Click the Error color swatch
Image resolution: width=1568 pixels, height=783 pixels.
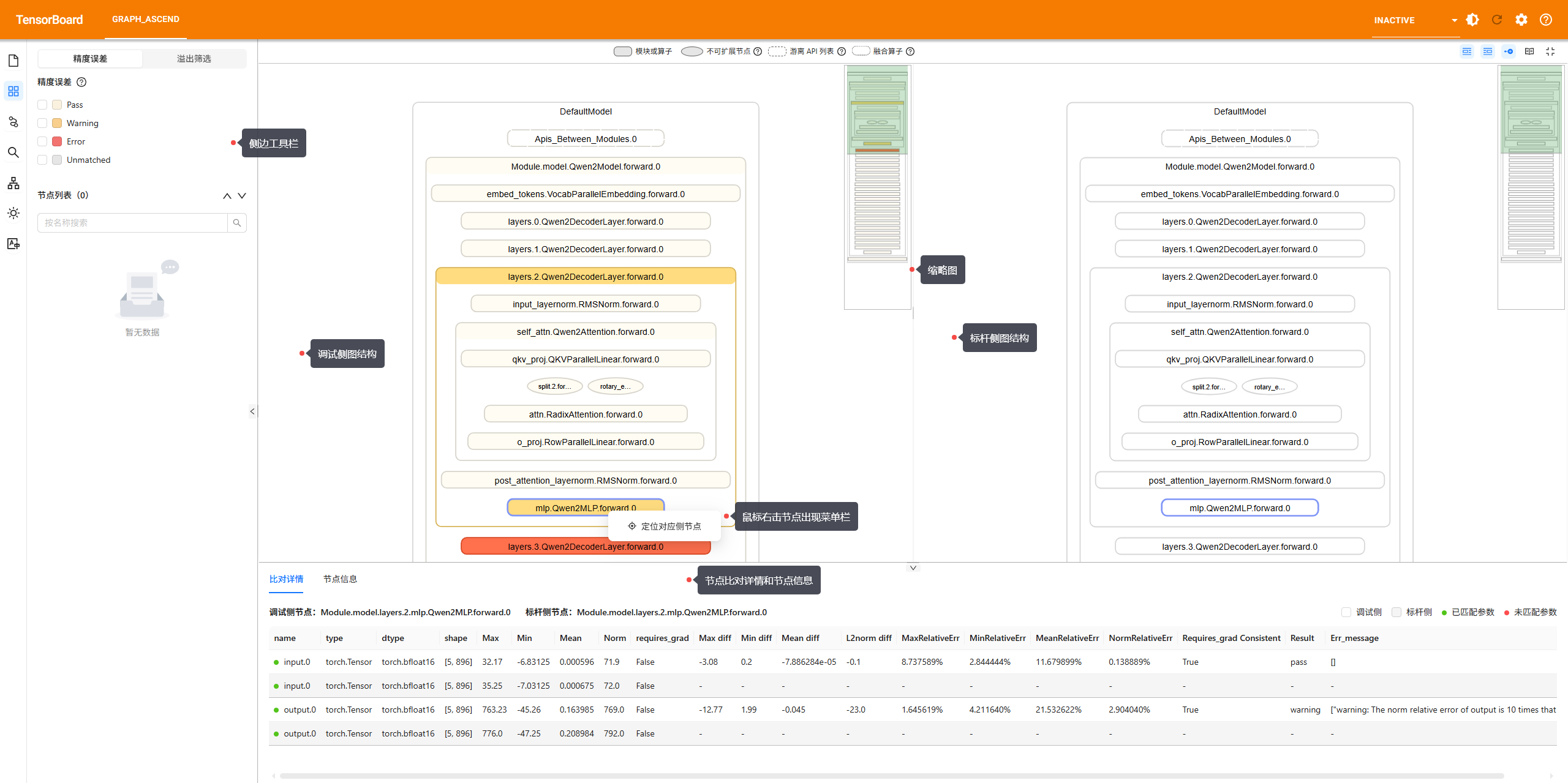[x=57, y=141]
